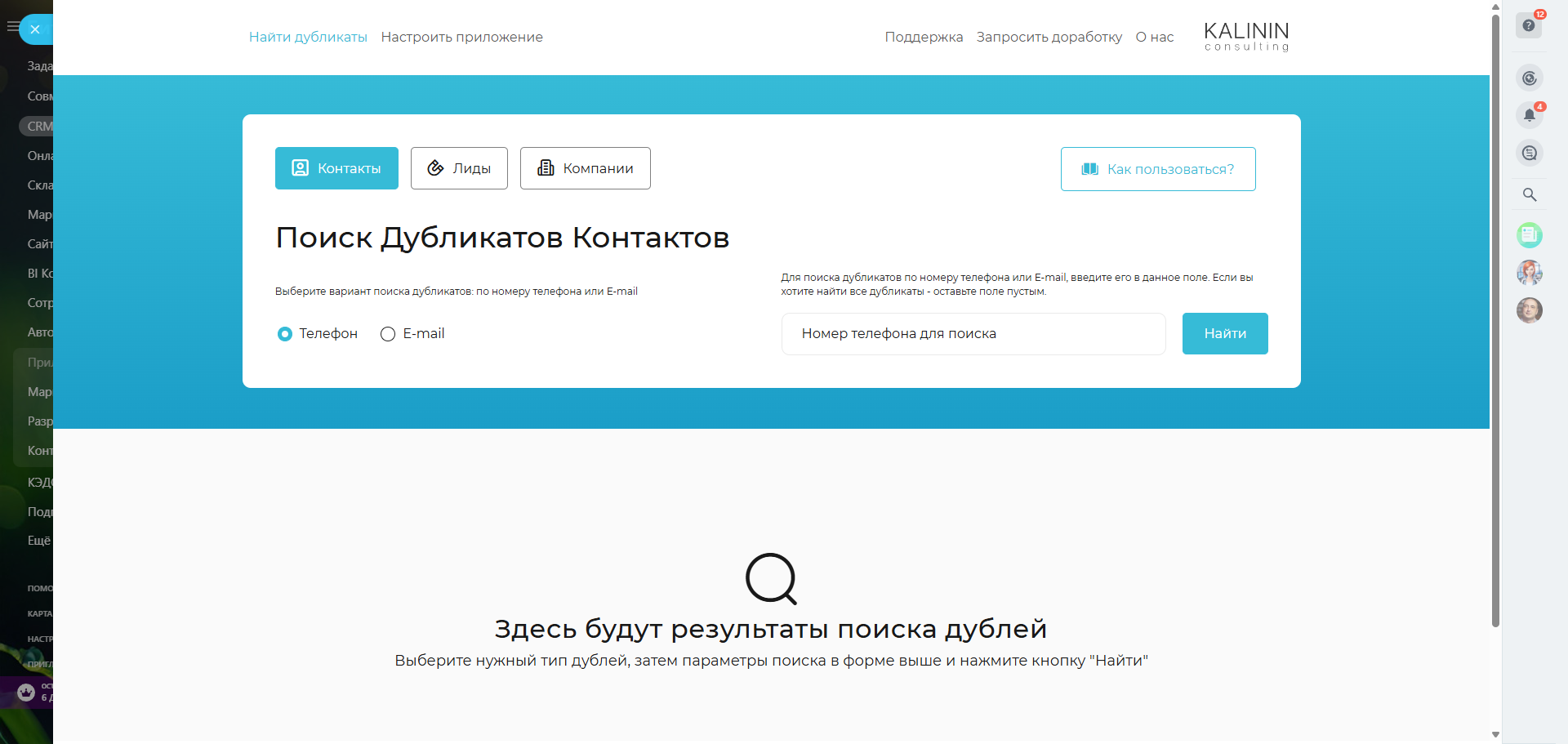Open the green notes icon in right panel
Screen dimensions: 1568x744
pos(1530,235)
